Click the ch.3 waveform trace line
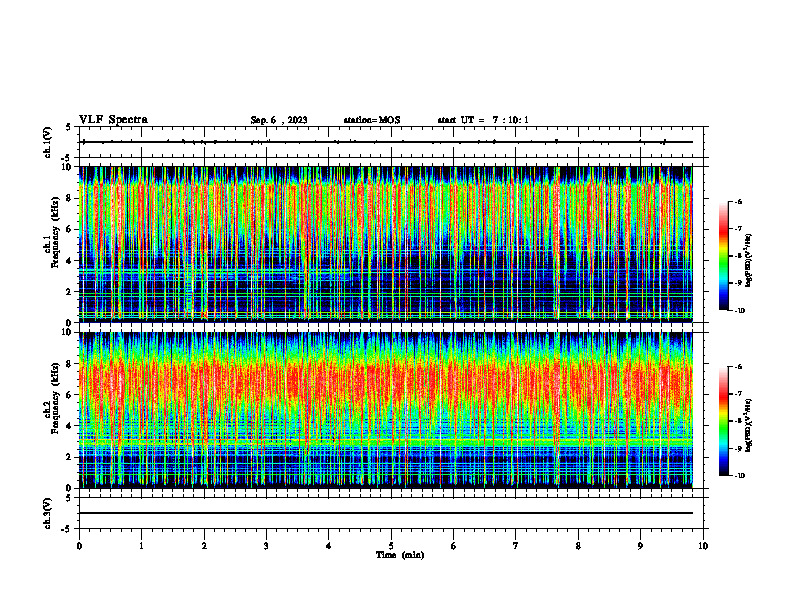Viewport: 792px width, 612px height. (386, 513)
